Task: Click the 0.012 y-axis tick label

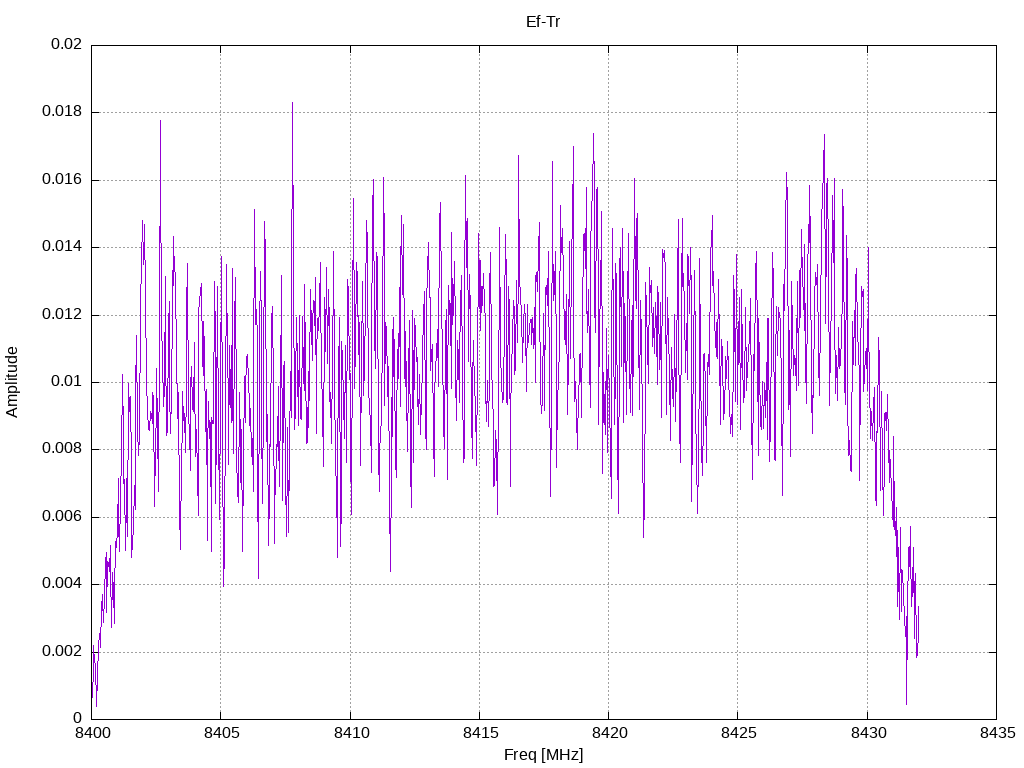Action: coord(62,314)
